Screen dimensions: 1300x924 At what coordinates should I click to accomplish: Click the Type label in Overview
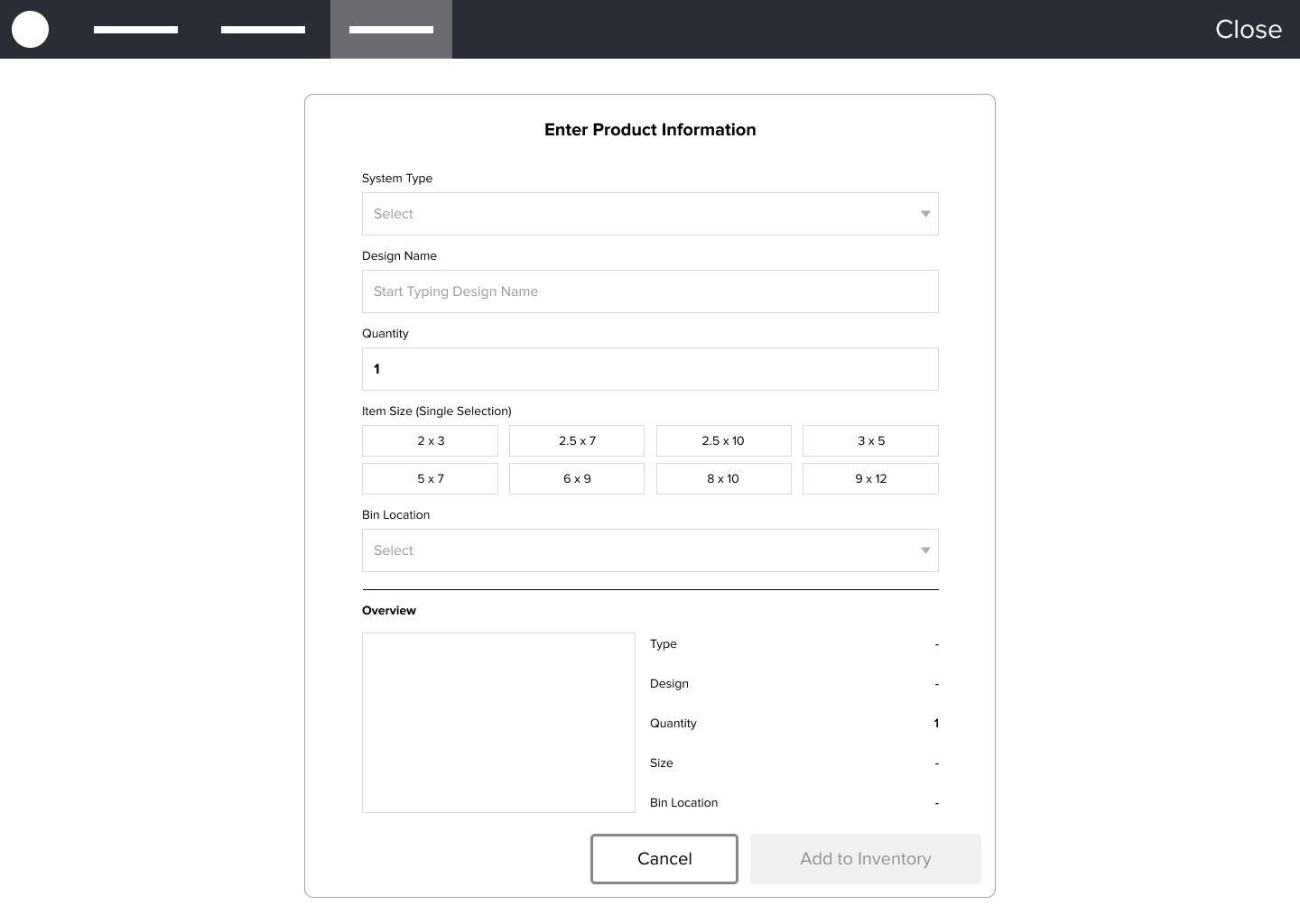coord(664,644)
